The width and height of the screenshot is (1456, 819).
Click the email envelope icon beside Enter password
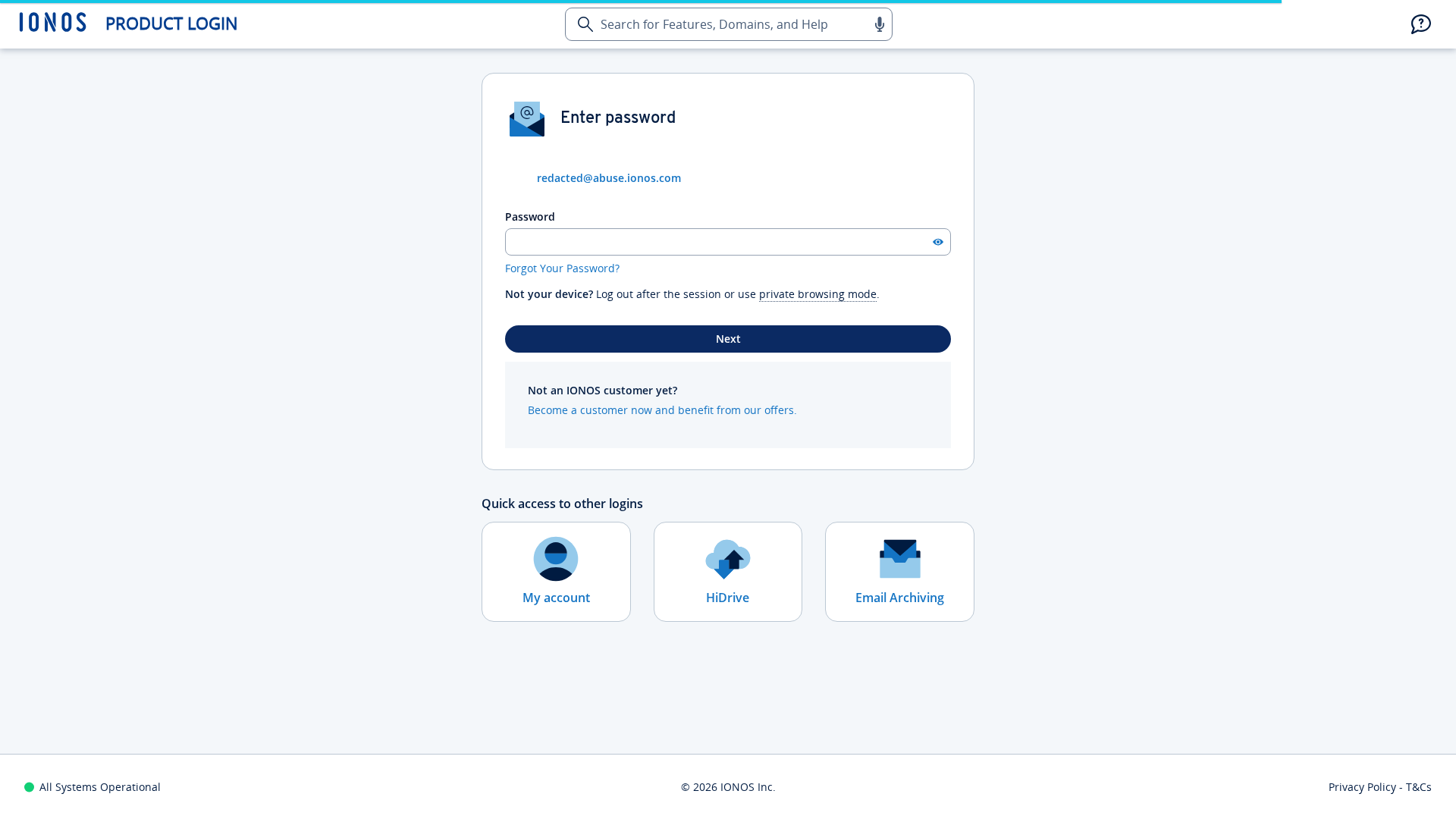click(x=527, y=118)
